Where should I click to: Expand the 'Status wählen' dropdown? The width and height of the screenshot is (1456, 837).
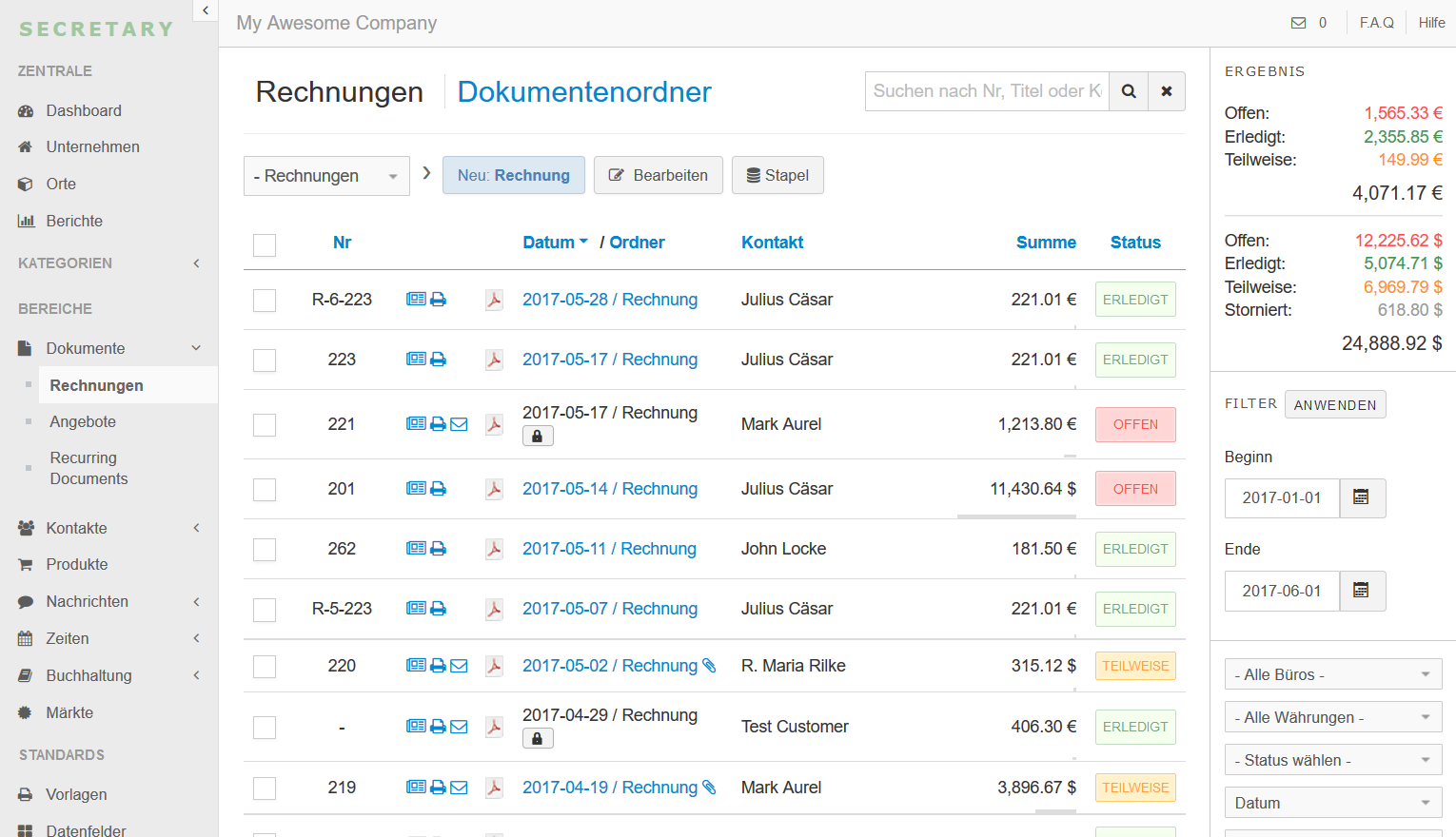[1332, 760]
